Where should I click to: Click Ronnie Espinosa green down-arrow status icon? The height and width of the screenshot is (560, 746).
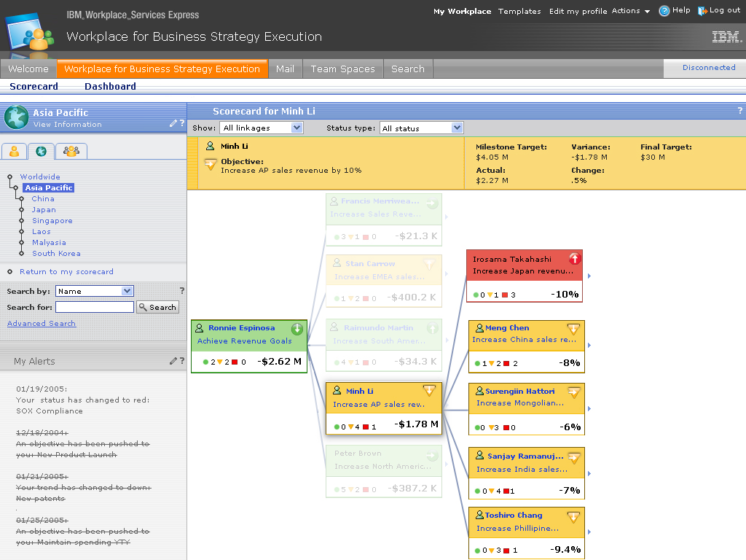tap(297, 328)
